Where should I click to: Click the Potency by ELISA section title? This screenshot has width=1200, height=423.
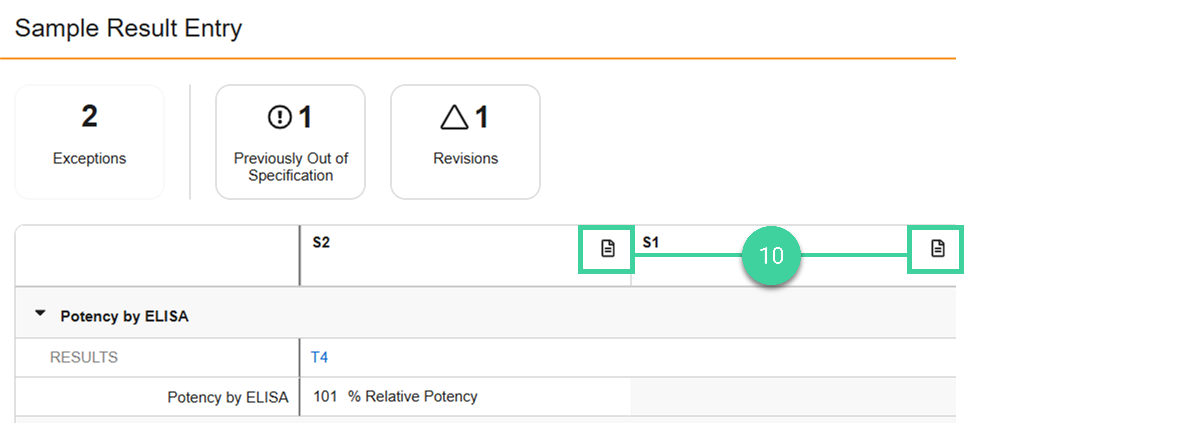(124, 316)
